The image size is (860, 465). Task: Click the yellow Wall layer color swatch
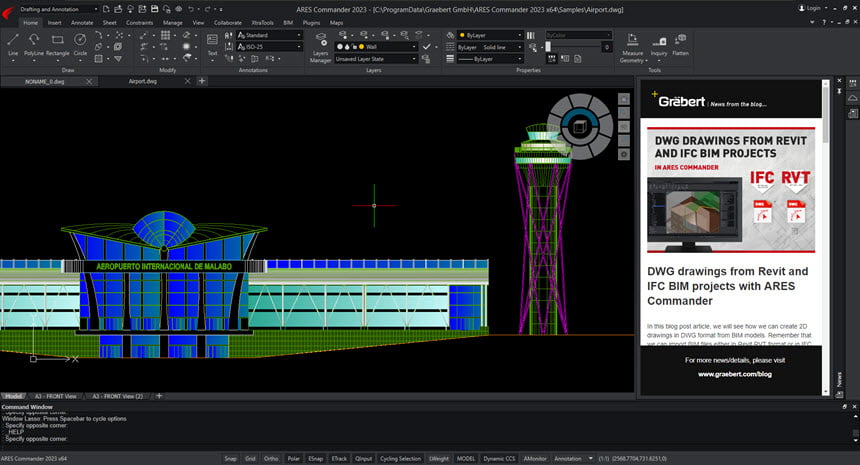pyautogui.click(x=361, y=47)
